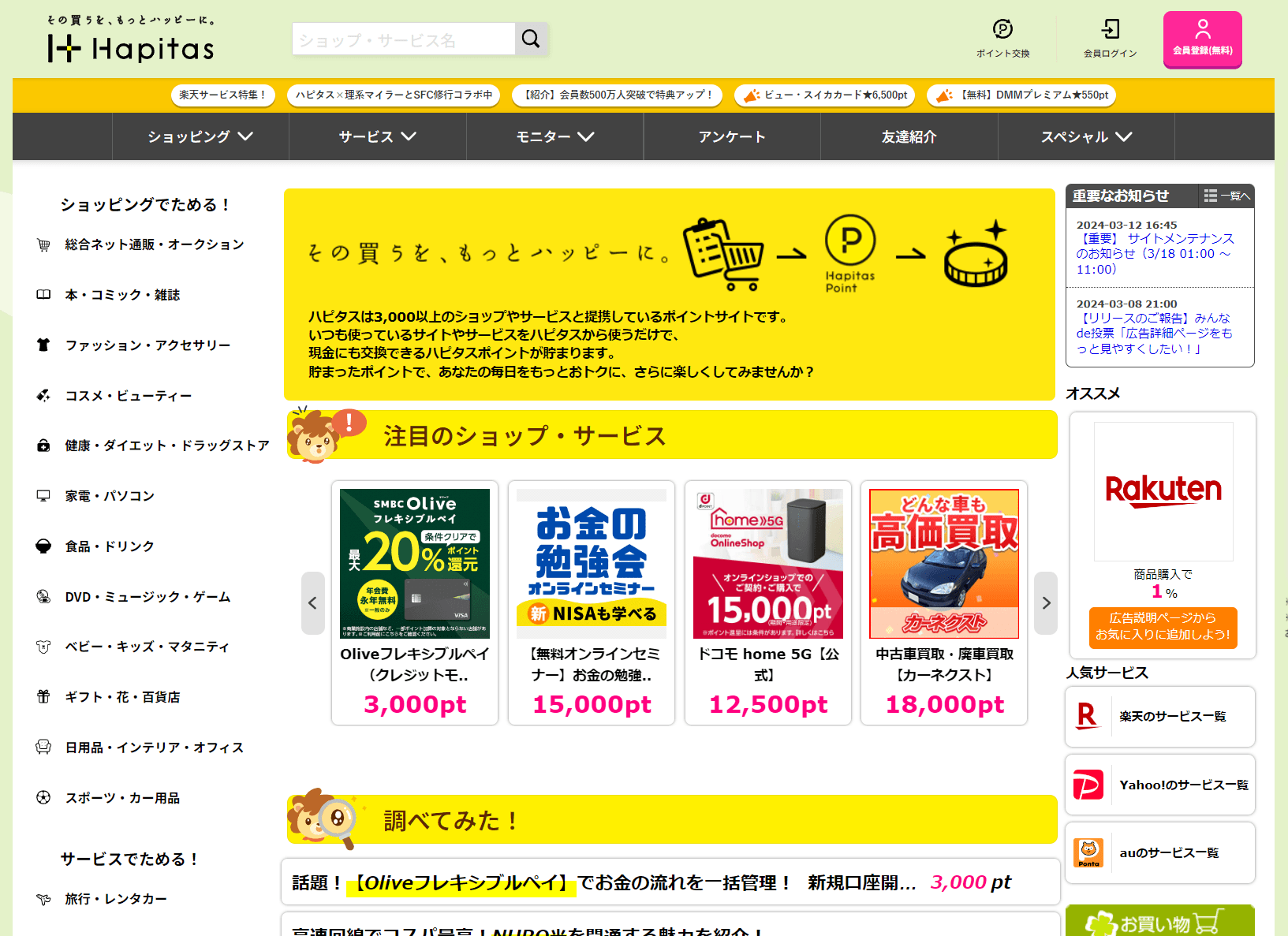
Task: Expand the サービス menu
Action: (x=378, y=136)
